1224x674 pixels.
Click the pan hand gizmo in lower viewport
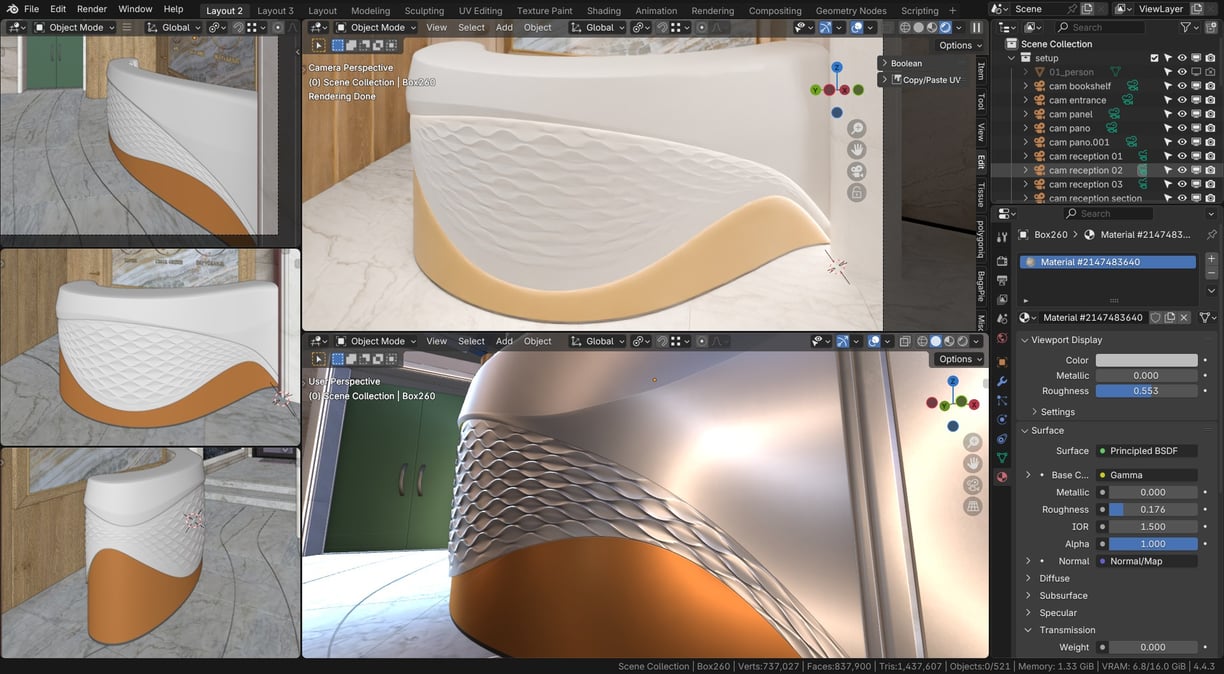pos(972,464)
